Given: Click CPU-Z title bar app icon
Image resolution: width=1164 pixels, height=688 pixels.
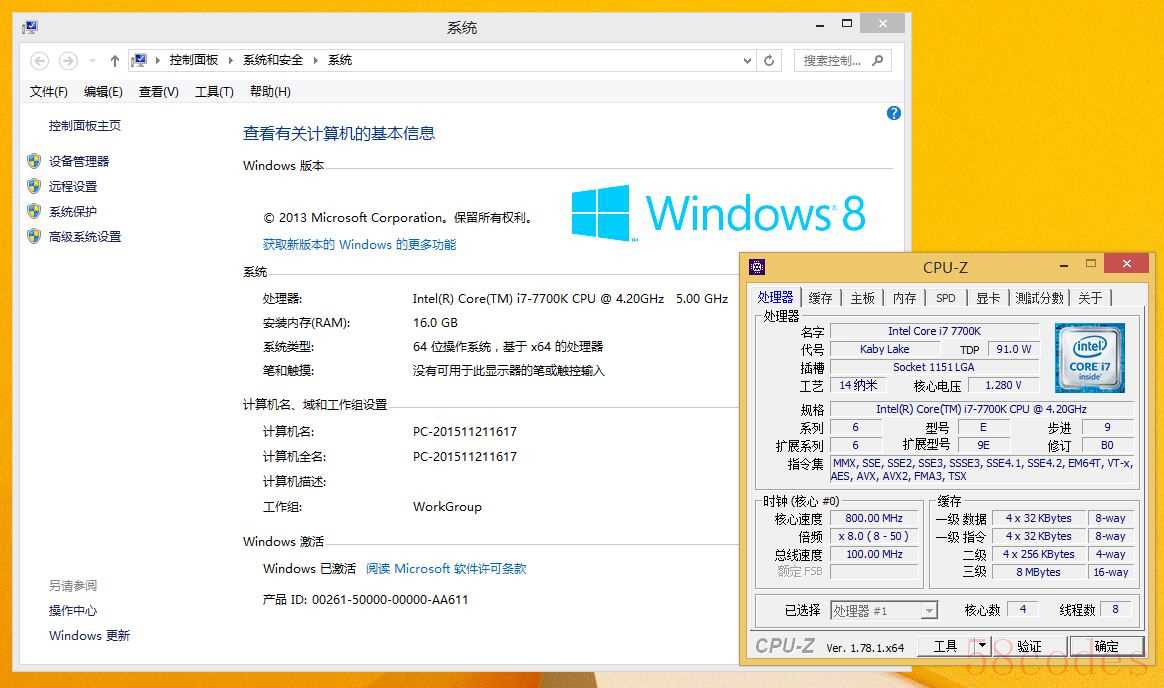Looking at the screenshot, I should pyautogui.click(x=757, y=267).
